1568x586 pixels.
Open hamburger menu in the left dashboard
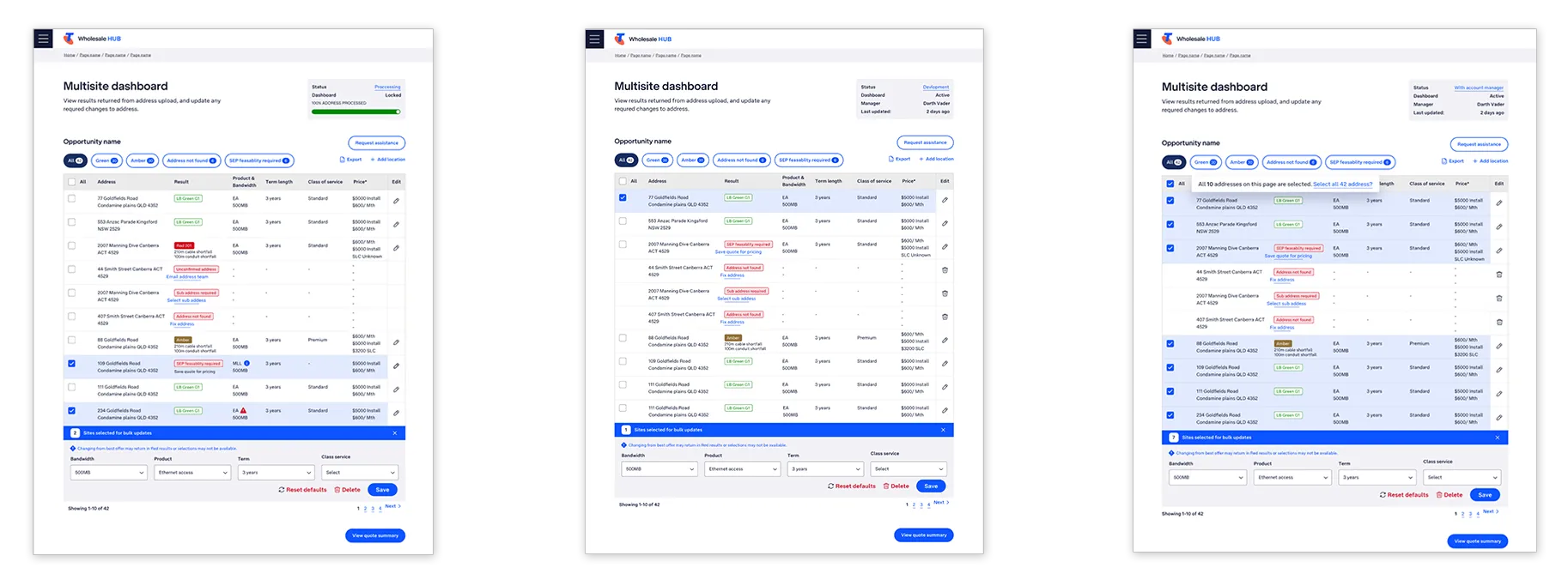tap(43, 39)
